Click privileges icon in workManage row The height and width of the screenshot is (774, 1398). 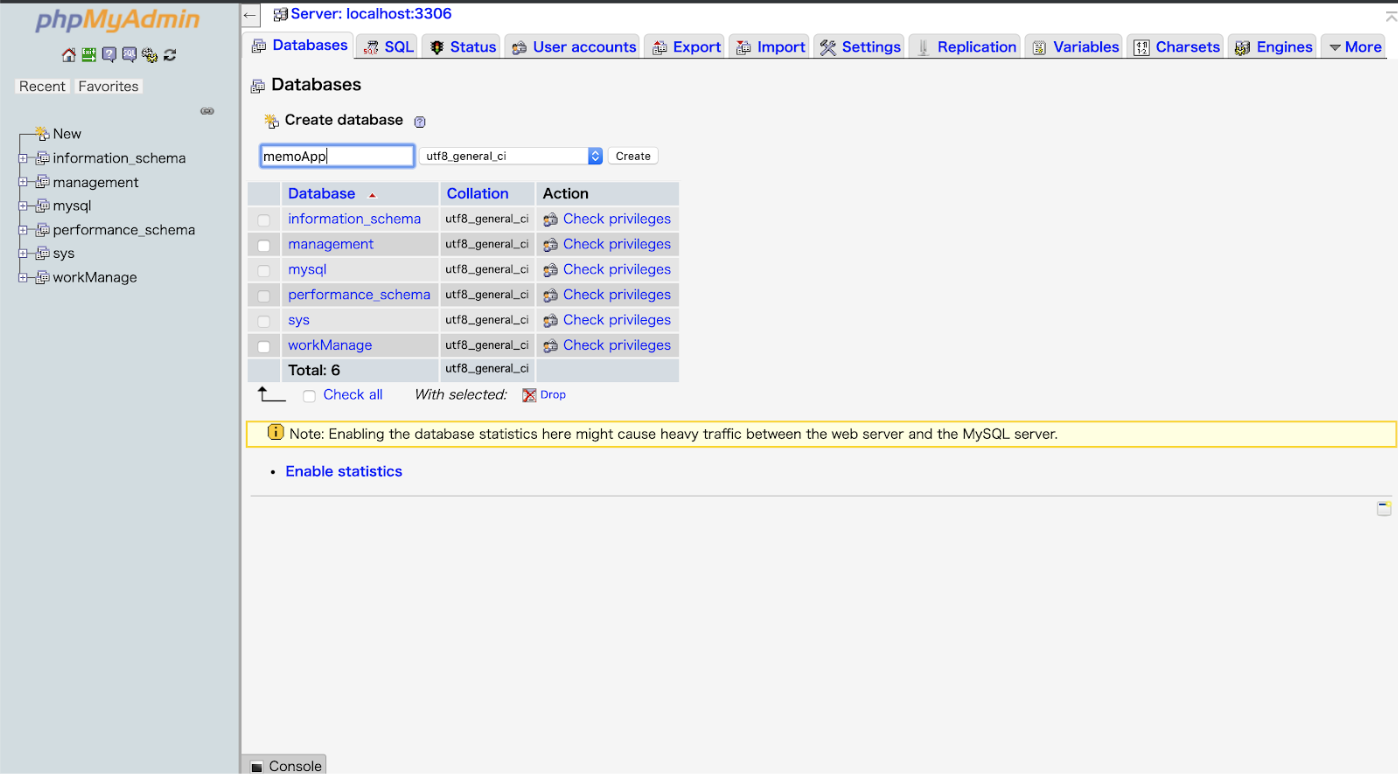click(550, 345)
